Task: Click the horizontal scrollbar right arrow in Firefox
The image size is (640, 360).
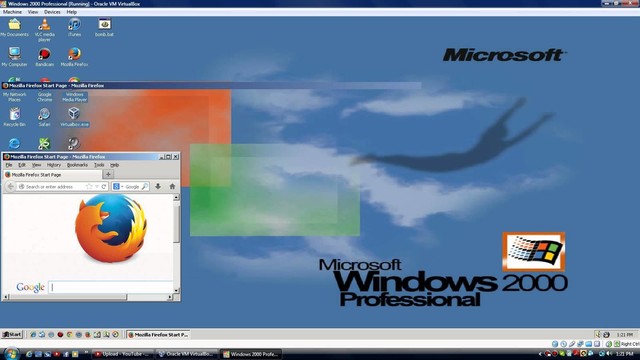Action: 170,298
